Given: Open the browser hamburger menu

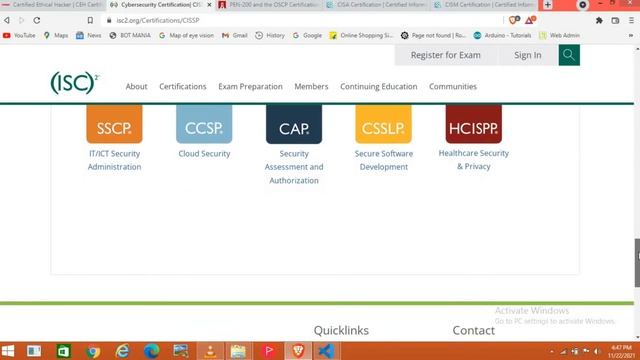Looking at the screenshot, I should tap(631, 20).
